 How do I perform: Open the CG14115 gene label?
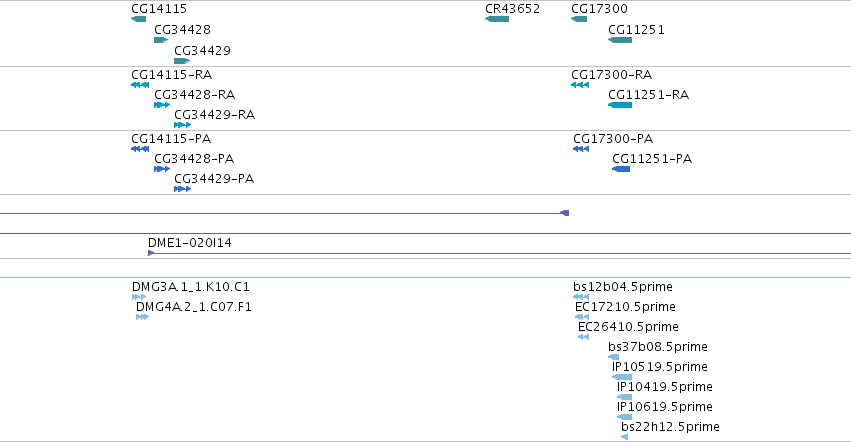tap(159, 9)
